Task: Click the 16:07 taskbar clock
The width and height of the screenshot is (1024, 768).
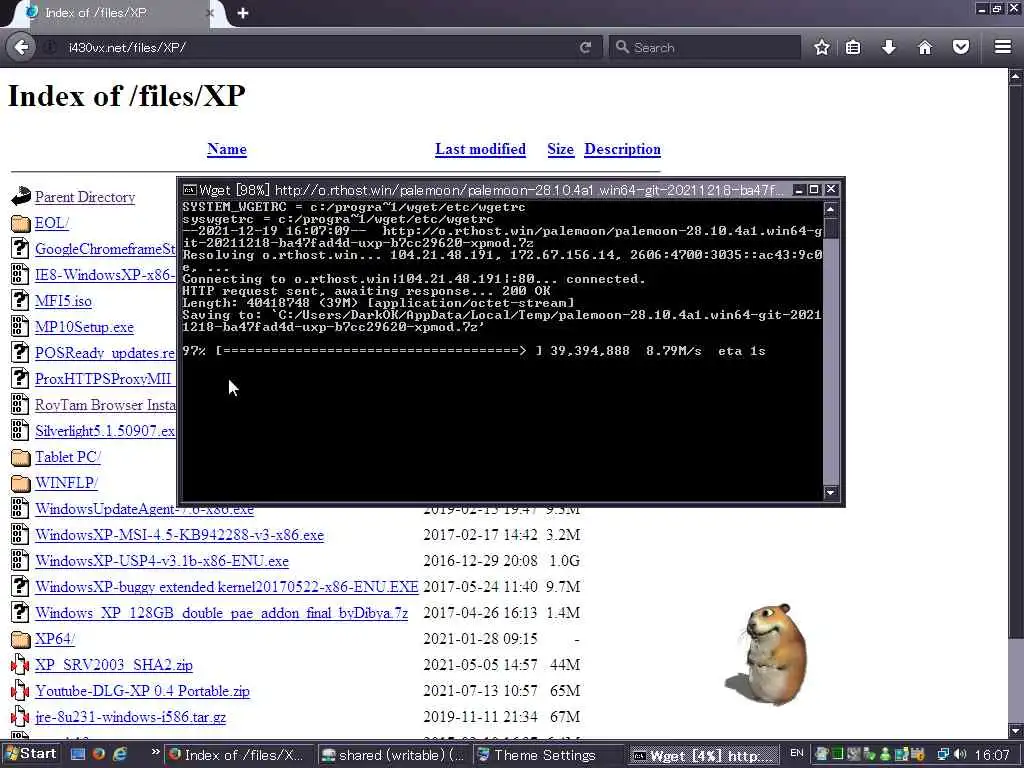Action: (x=992, y=756)
